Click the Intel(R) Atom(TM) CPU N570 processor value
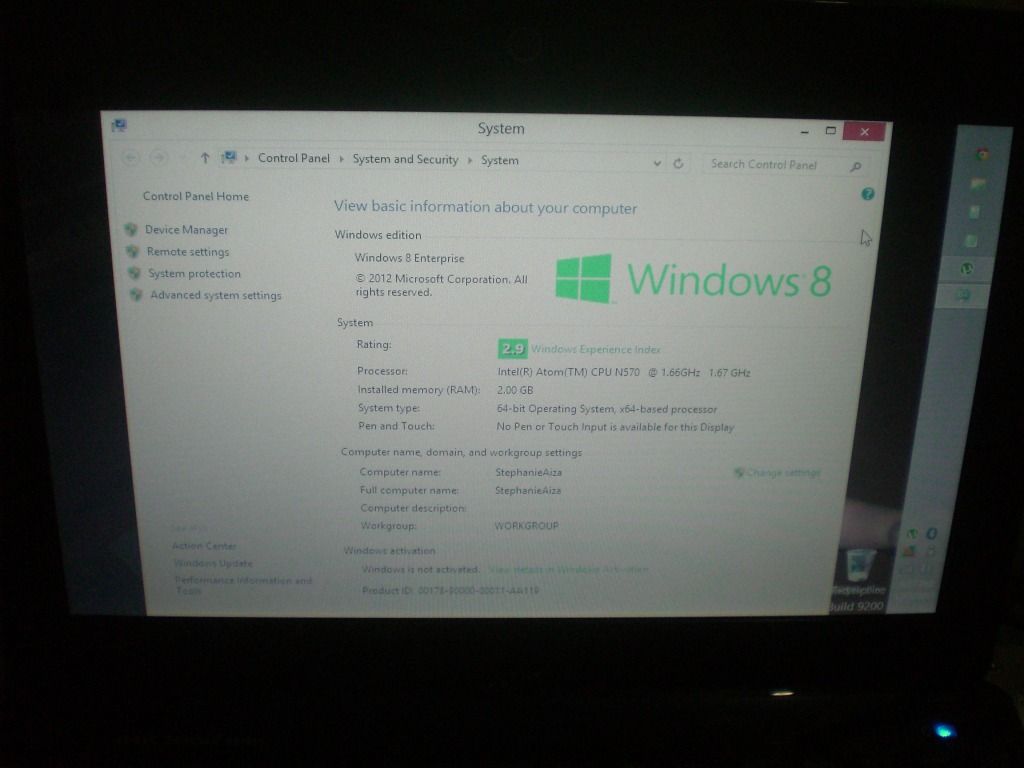The width and height of the screenshot is (1024, 768). click(624, 372)
